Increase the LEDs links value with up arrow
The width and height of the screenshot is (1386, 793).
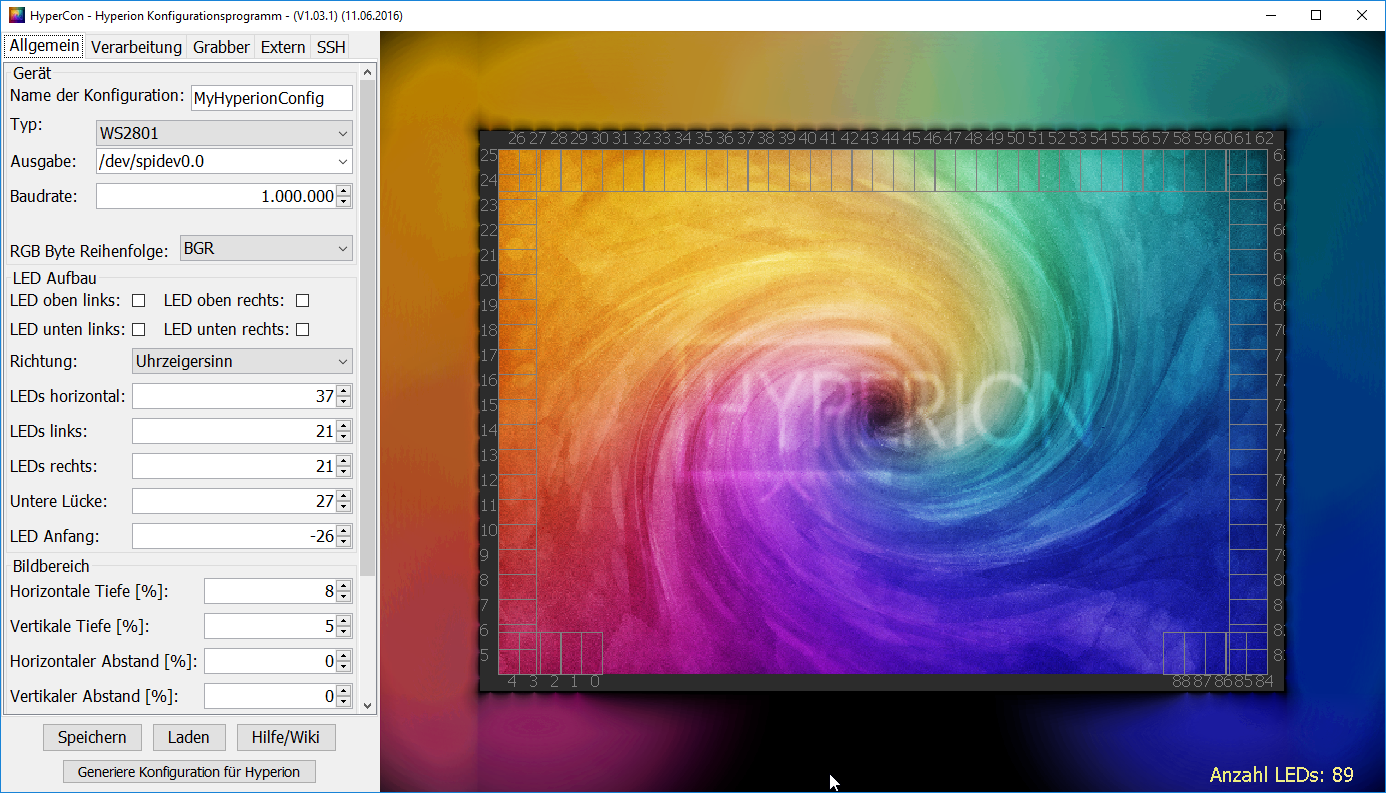click(x=344, y=426)
